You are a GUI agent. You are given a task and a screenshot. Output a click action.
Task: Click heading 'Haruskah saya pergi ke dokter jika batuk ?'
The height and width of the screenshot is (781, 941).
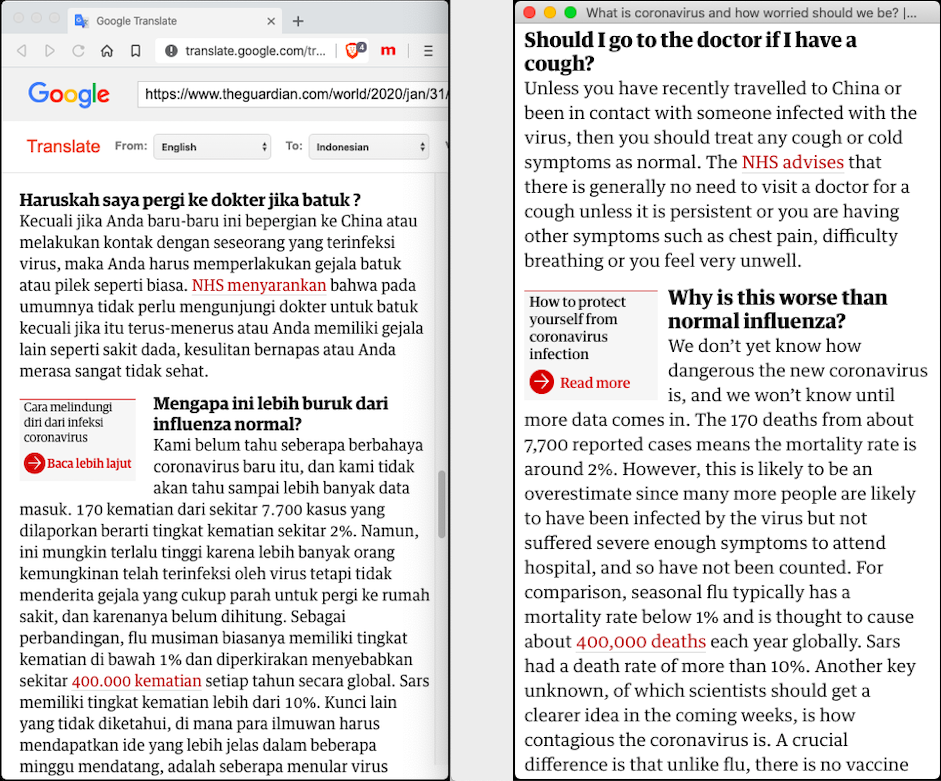click(190, 199)
